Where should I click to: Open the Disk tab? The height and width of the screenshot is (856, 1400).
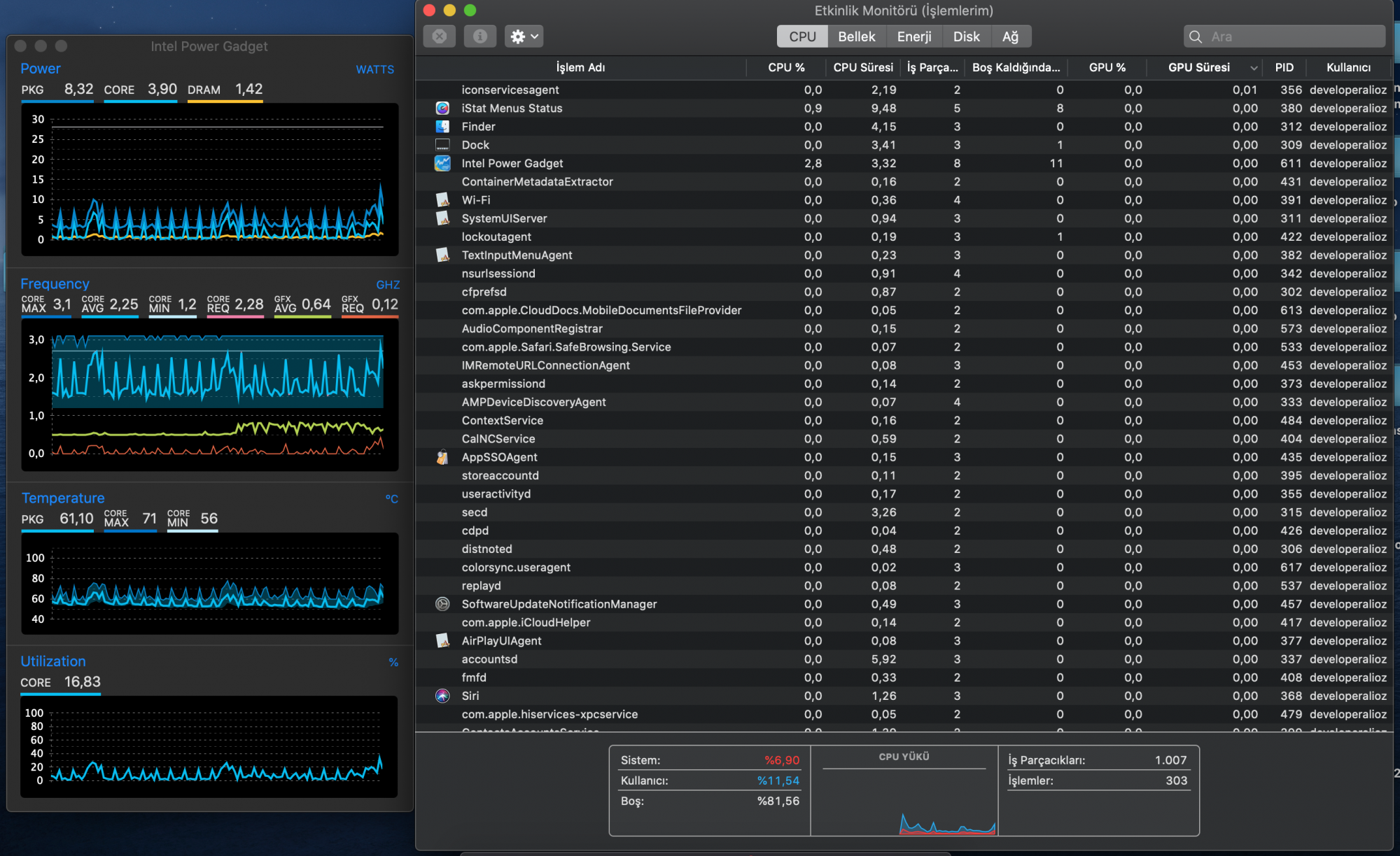tap(966, 36)
